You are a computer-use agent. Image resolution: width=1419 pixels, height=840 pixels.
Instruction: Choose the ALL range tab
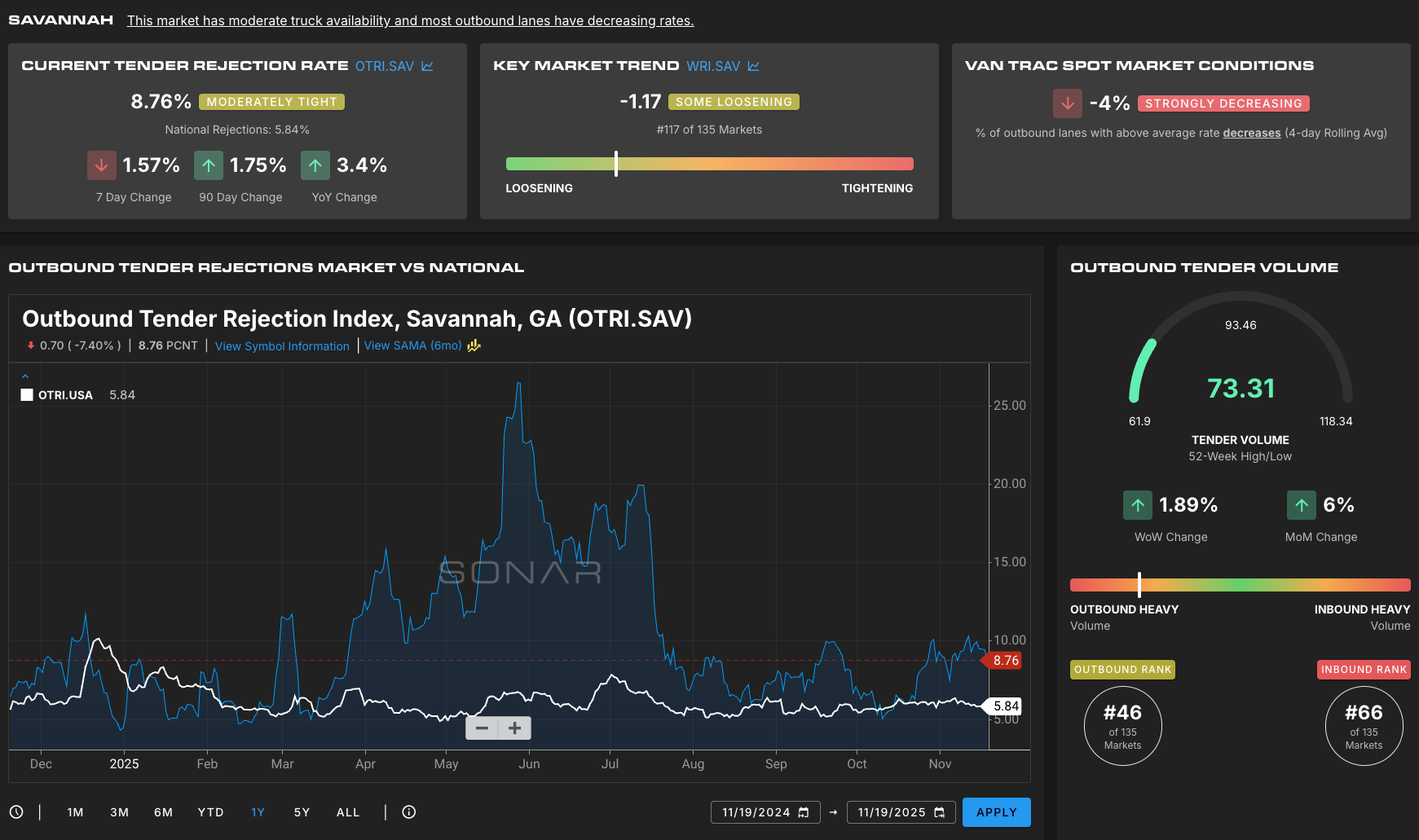(x=348, y=812)
